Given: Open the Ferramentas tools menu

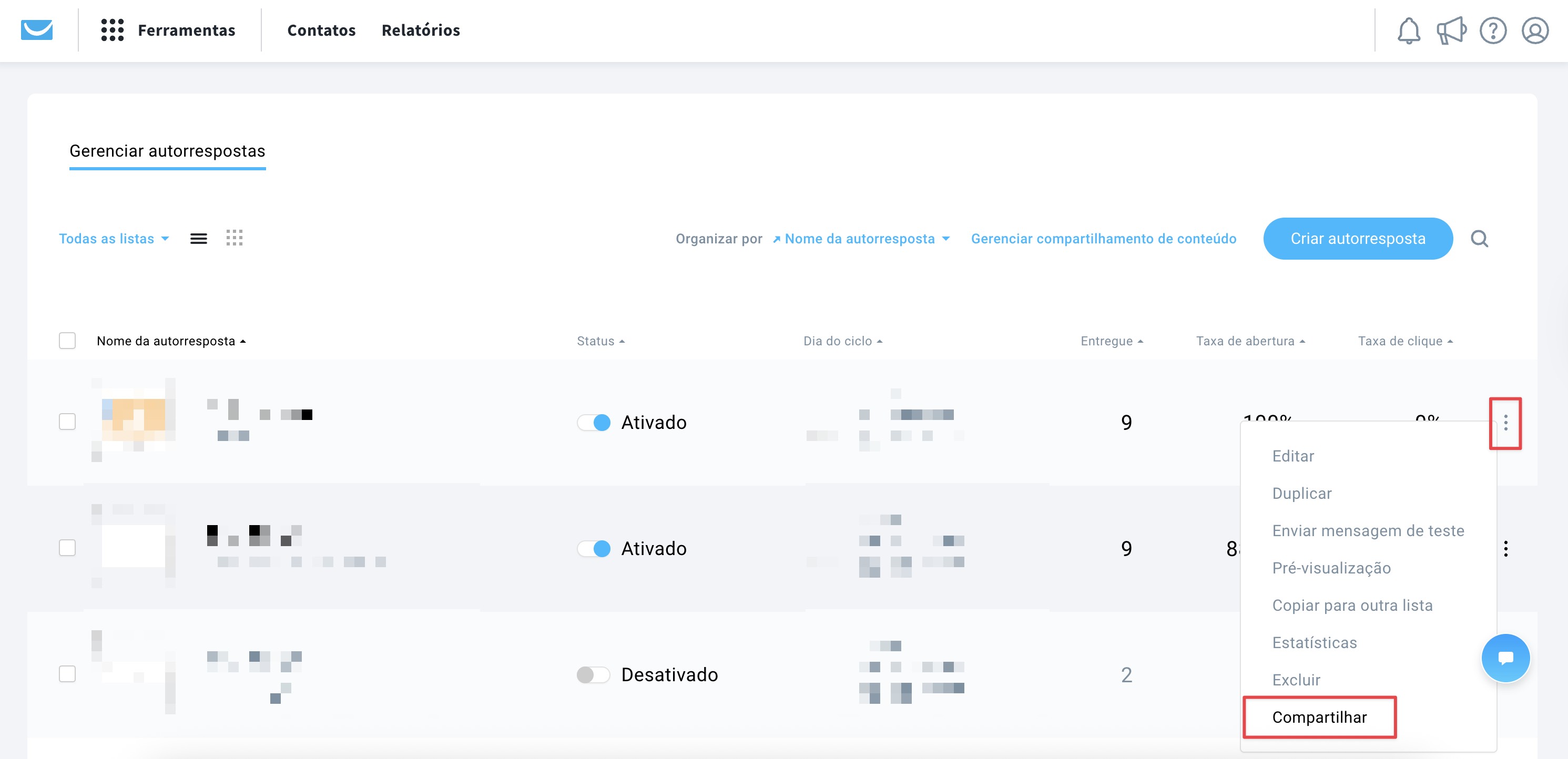Looking at the screenshot, I should pos(168,30).
